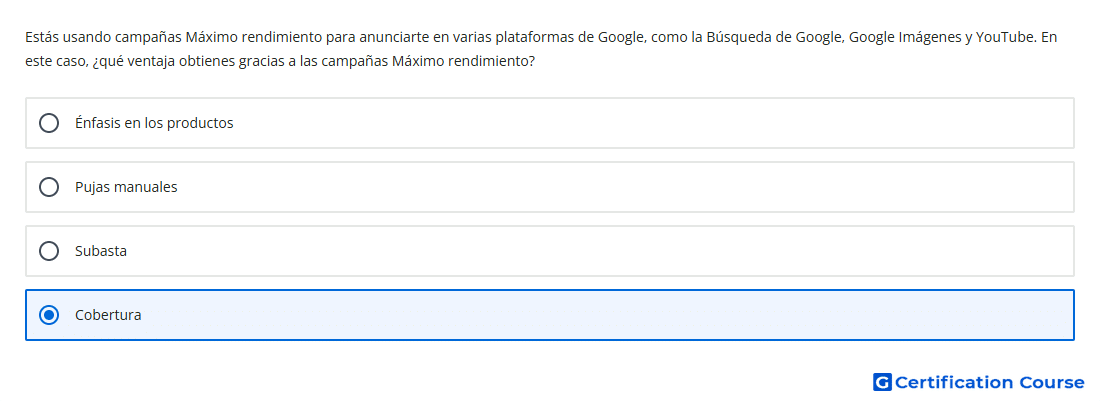The image size is (1100, 401).
Task: Open the Certification Course link text
Action: point(989,382)
